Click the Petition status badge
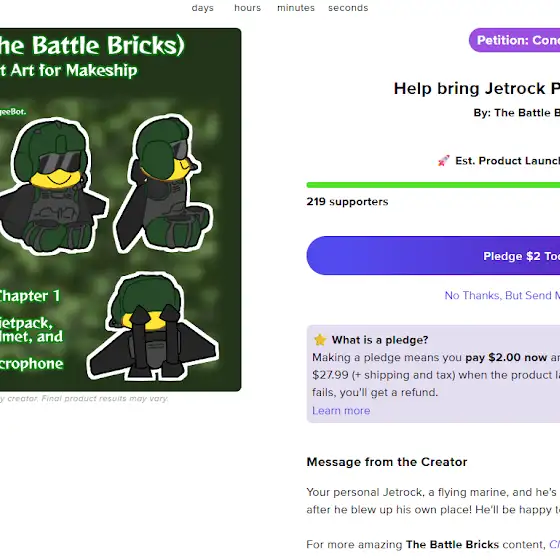Image resolution: width=560 pixels, height=560 pixels. click(514, 40)
